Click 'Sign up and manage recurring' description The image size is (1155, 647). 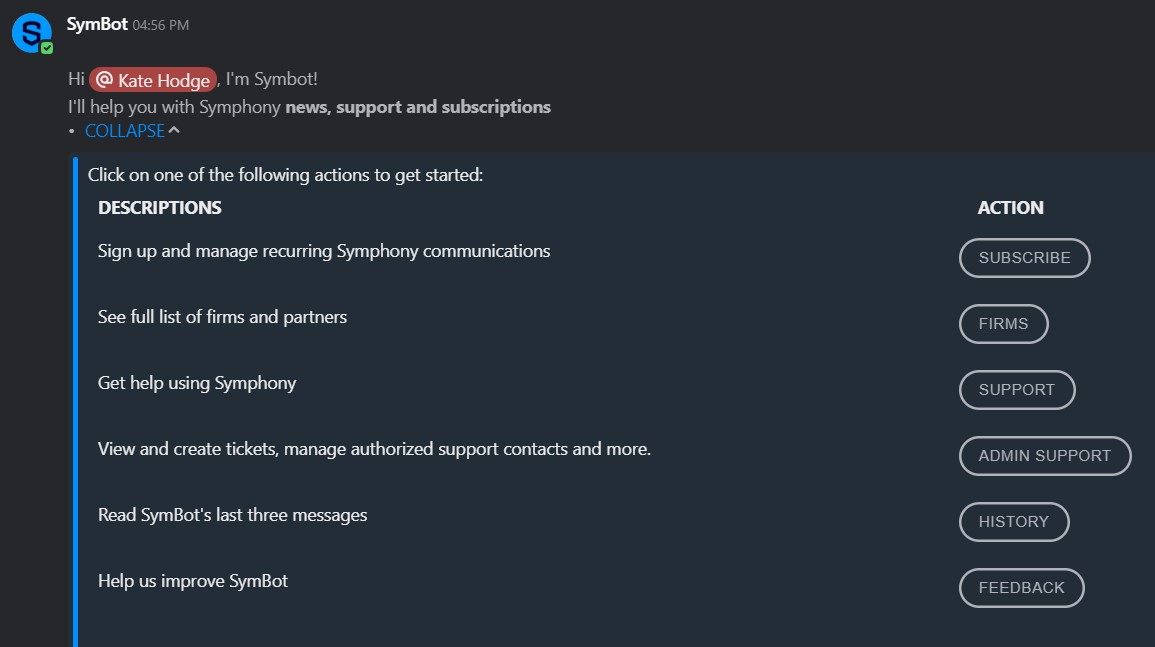click(324, 251)
